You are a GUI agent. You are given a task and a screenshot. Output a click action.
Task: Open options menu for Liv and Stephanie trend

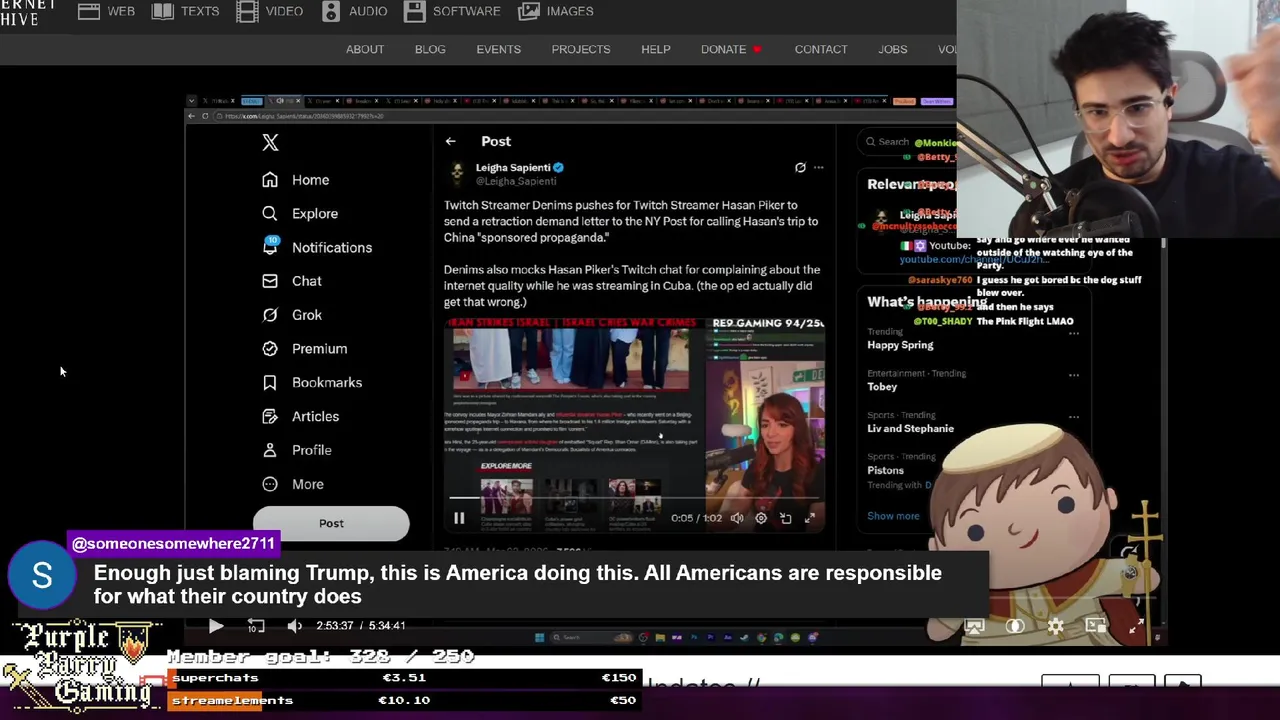pyautogui.click(x=1074, y=417)
